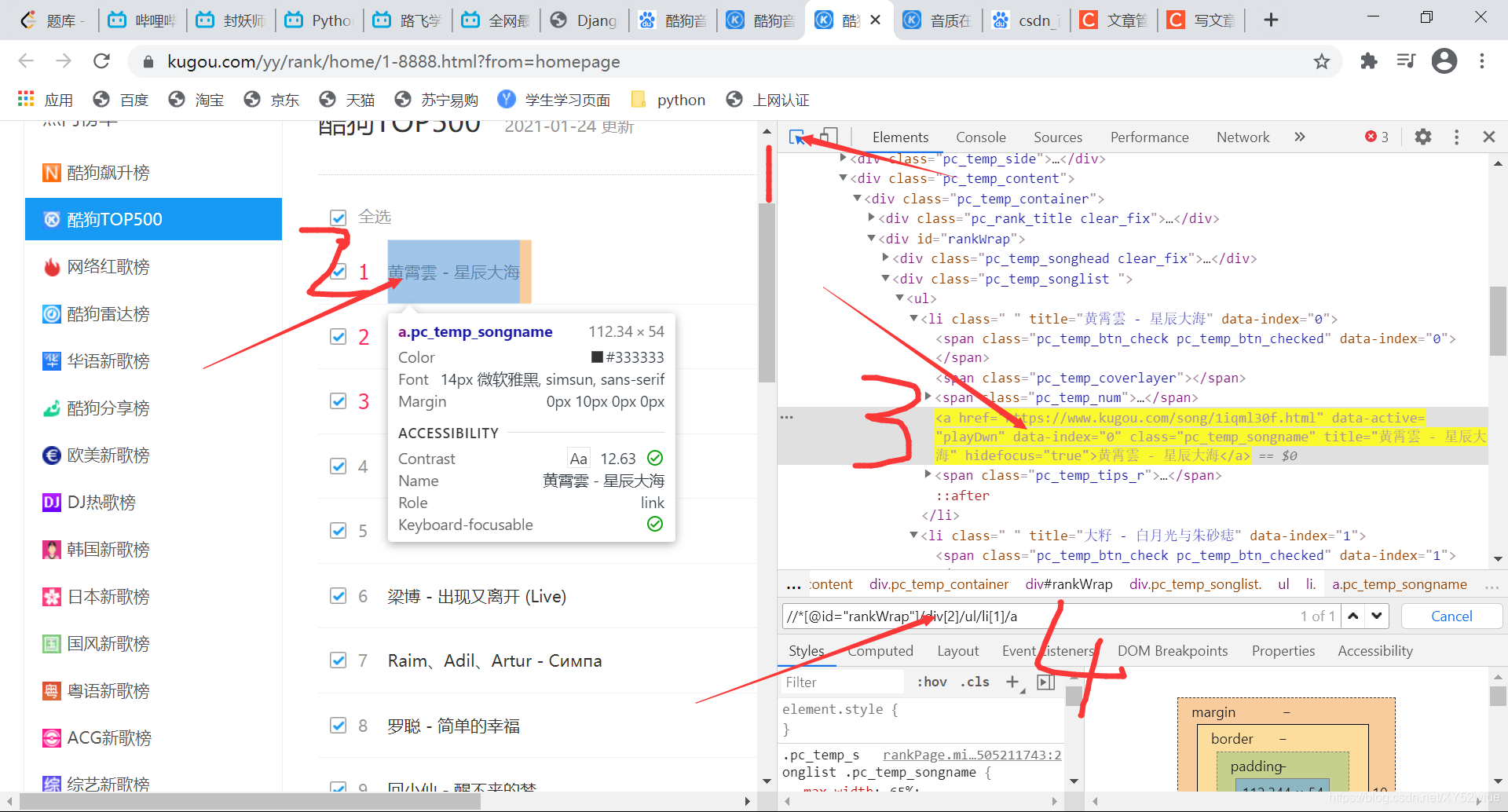Click the .cls classes button
This screenshot has height=812, width=1508.
pos(975,682)
